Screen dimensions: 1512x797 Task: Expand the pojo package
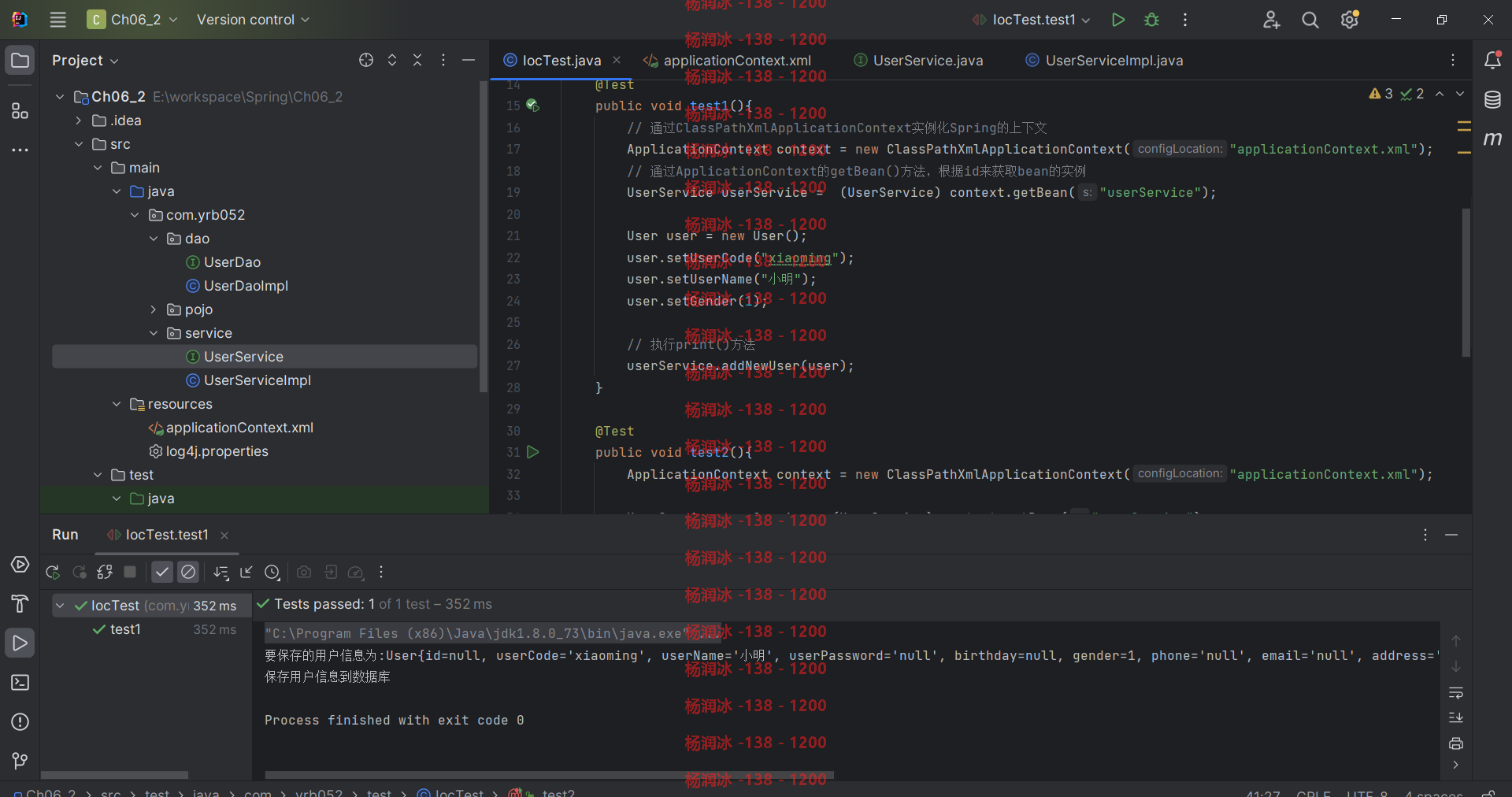(x=154, y=310)
